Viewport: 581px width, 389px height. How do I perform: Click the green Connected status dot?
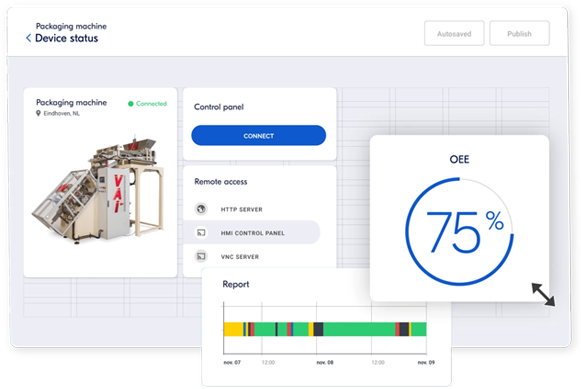pyautogui.click(x=130, y=104)
